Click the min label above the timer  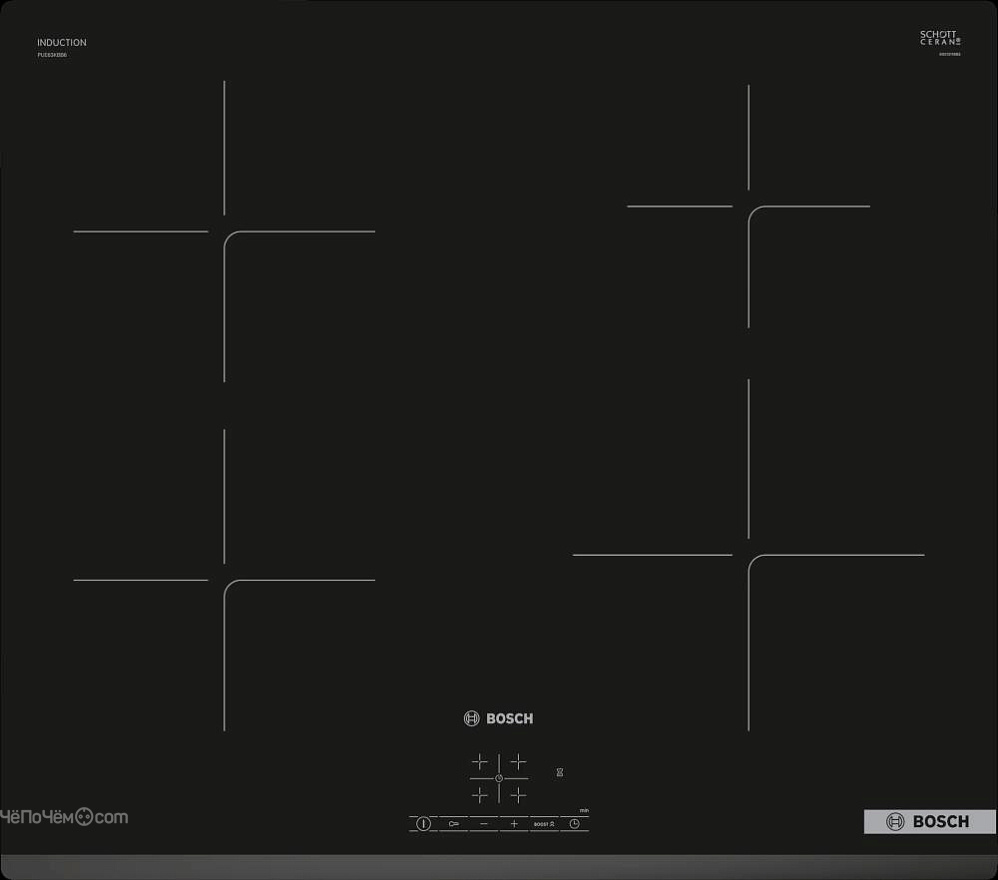(584, 811)
